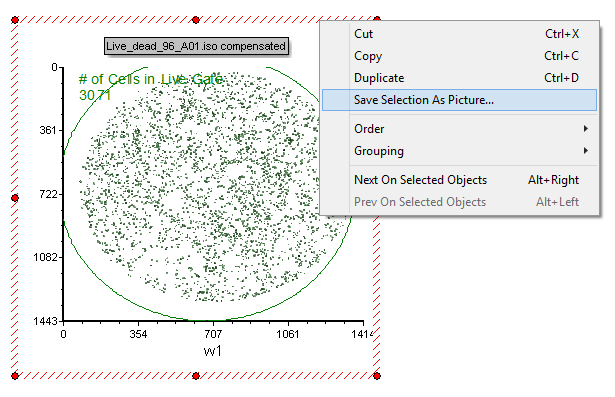Image resolution: width=615 pixels, height=397 pixels.
Task: Click the '# of Cells in Live Gate' label
Action: pos(151,79)
